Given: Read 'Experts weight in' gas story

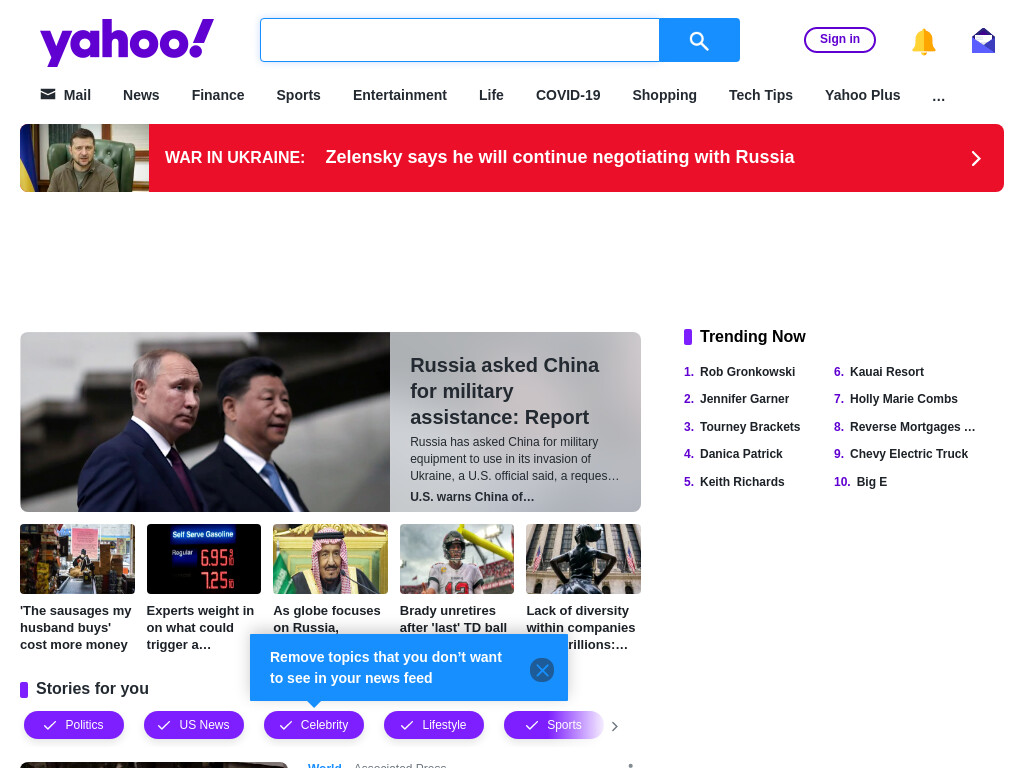Looking at the screenshot, I should (200, 628).
